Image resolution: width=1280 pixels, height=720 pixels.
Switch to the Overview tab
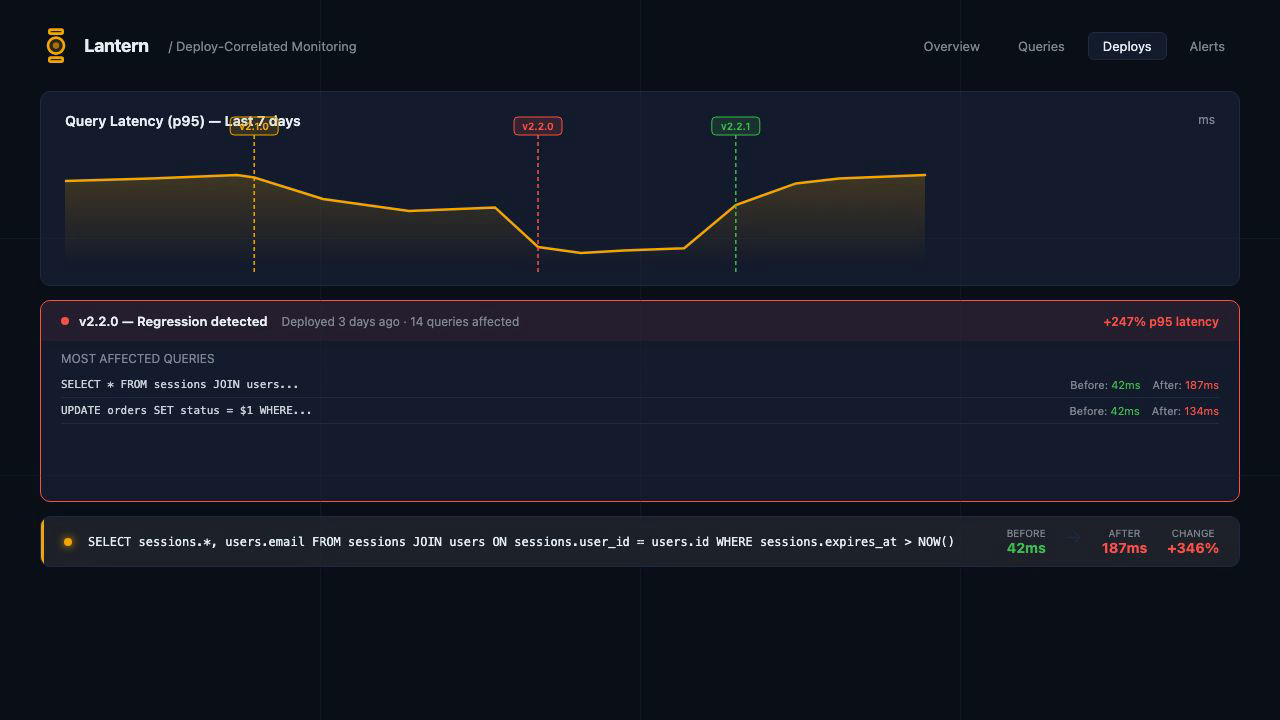coord(951,46)
